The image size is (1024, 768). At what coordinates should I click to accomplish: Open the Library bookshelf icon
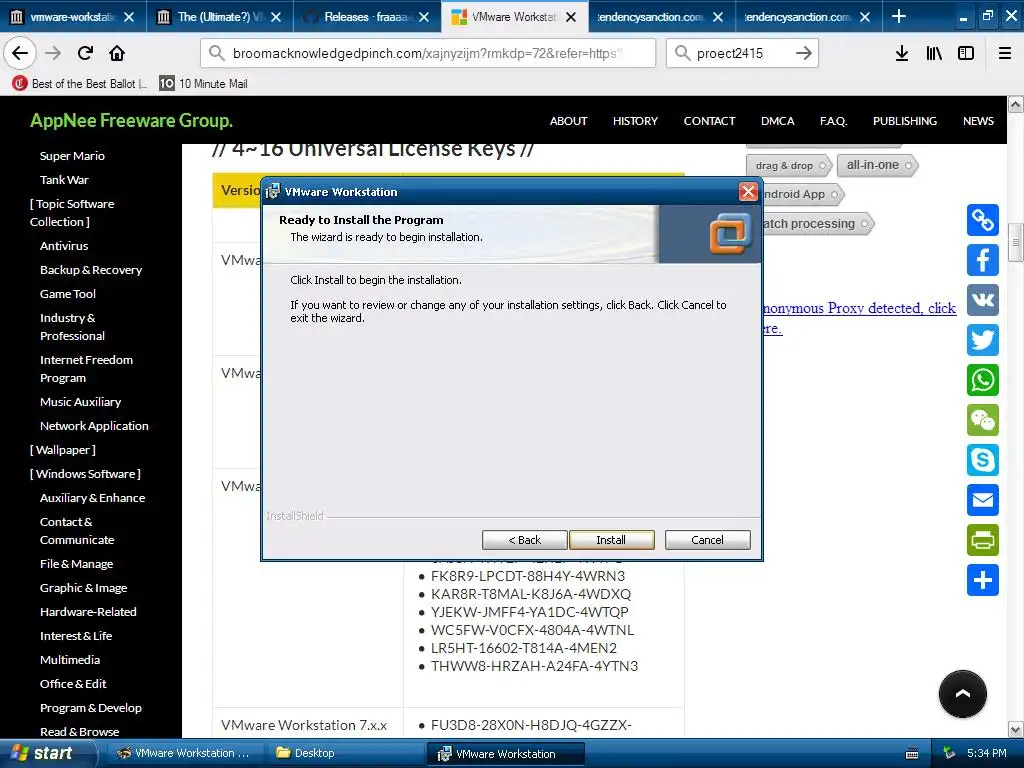click(x=934, y=53)
